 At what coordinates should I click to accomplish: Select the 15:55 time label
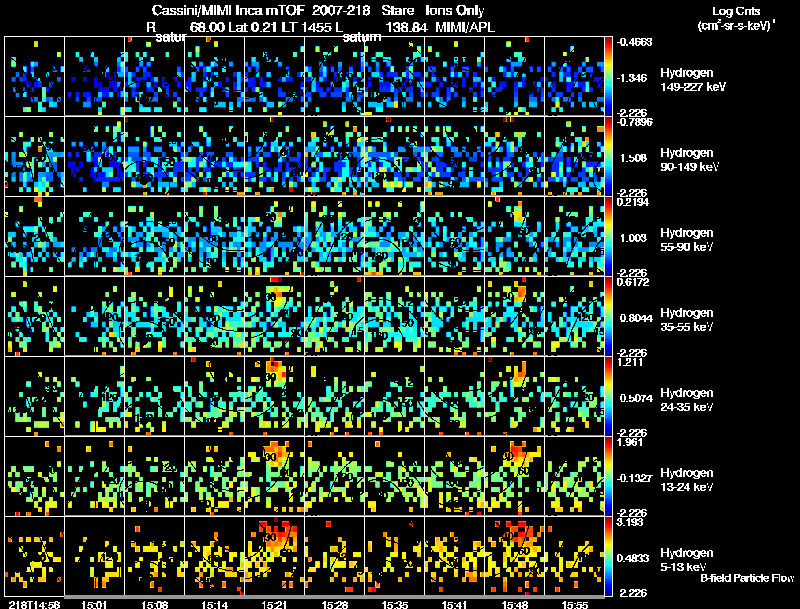click(x=574, y=604)
